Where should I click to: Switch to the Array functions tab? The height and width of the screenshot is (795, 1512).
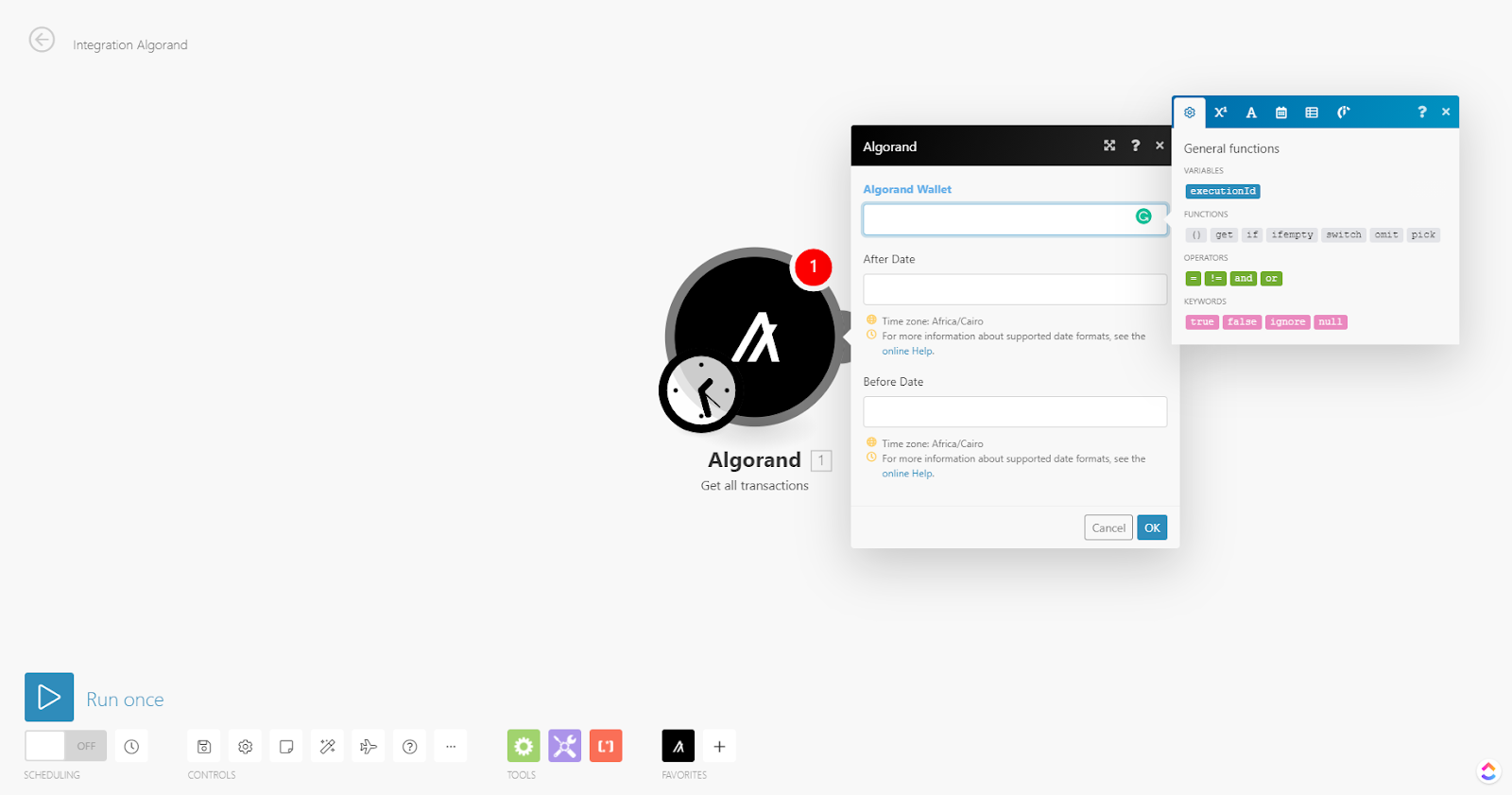tap(1312, 112)
